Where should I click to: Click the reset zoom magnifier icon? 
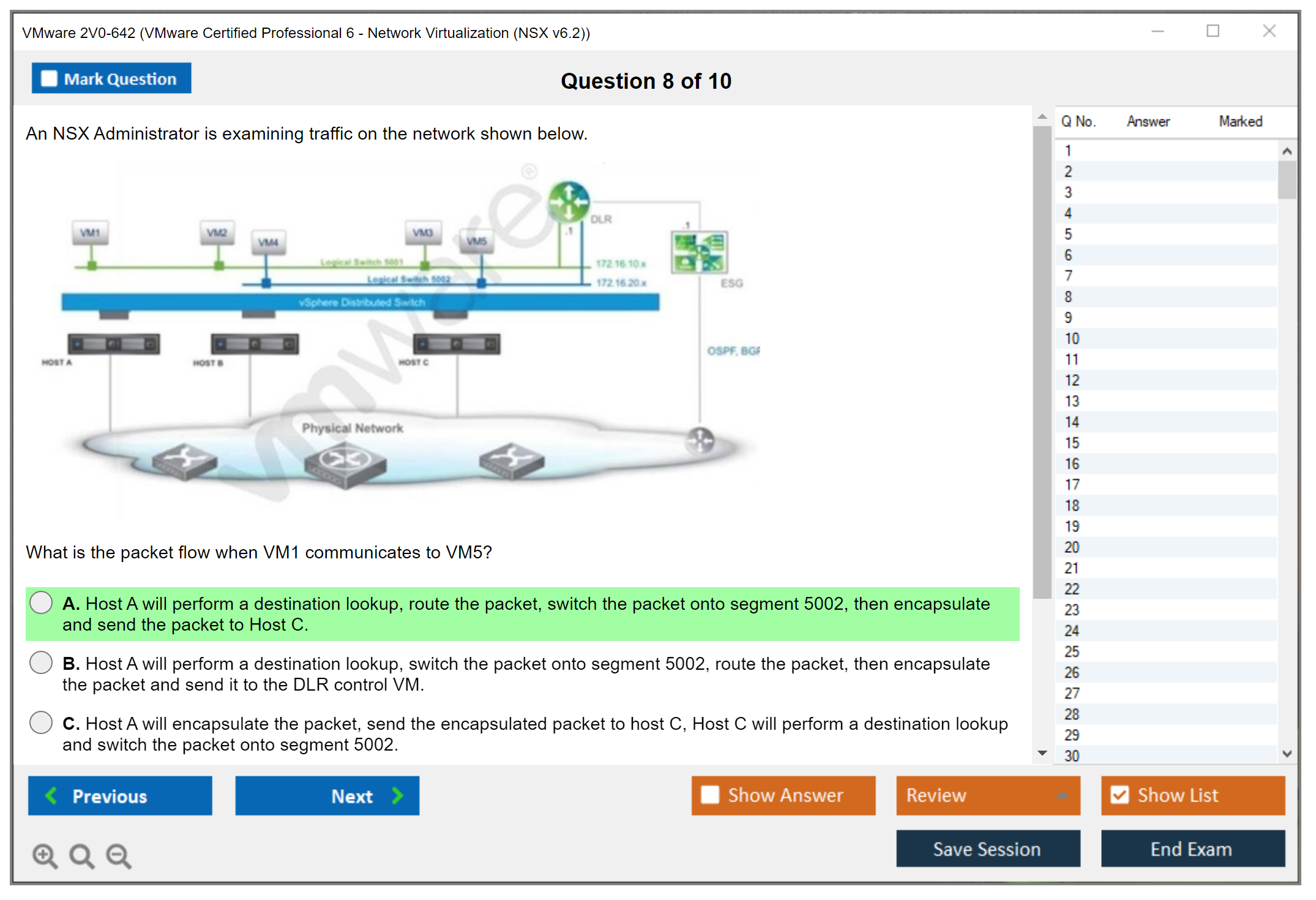pyautogui.click(x=81, y=855)
